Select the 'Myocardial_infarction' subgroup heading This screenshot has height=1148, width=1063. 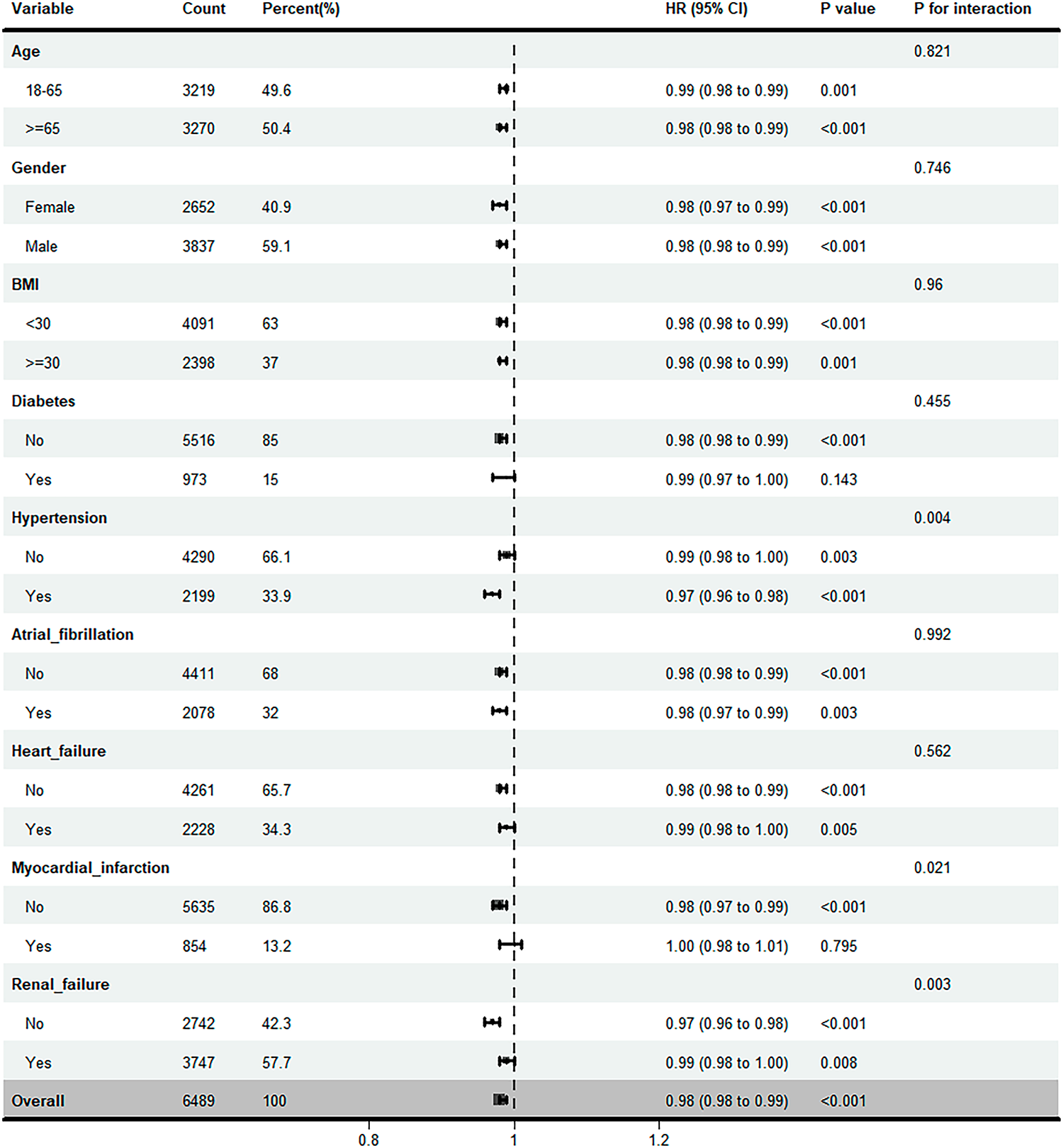click(x=91, y=868)
